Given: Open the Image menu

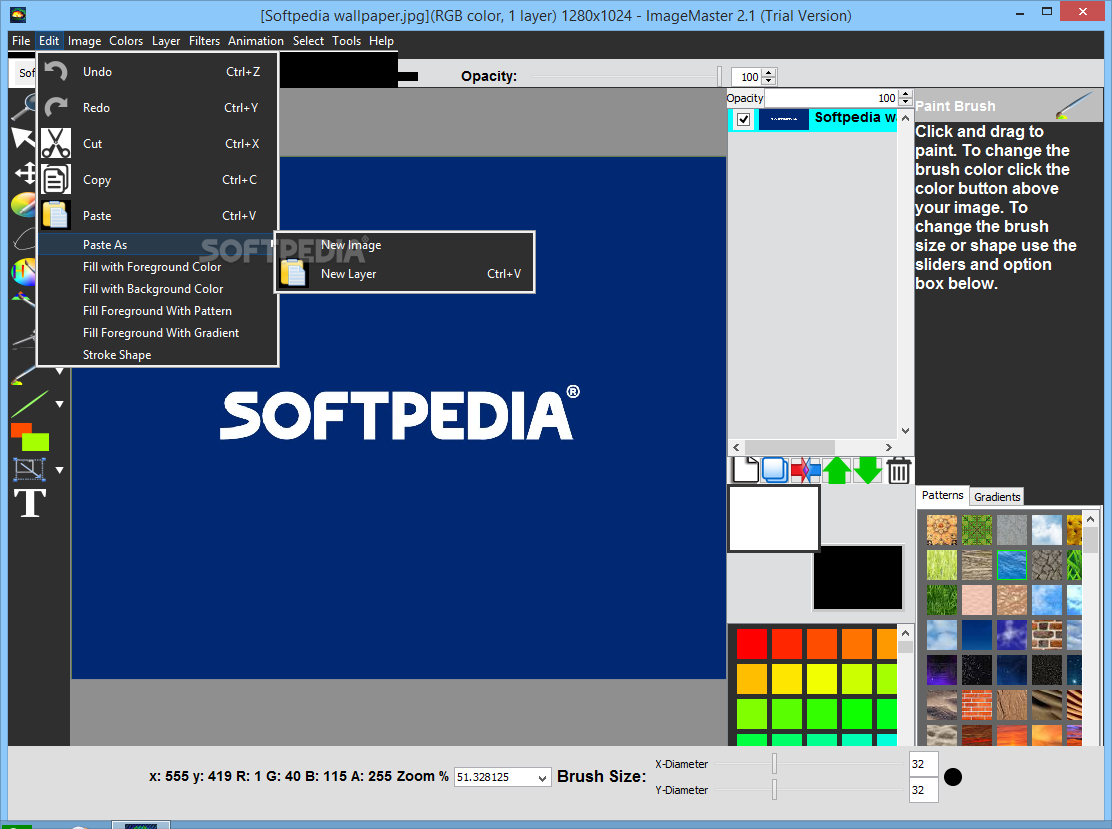Looking at the screenshot, I should [x=84, y=41].
